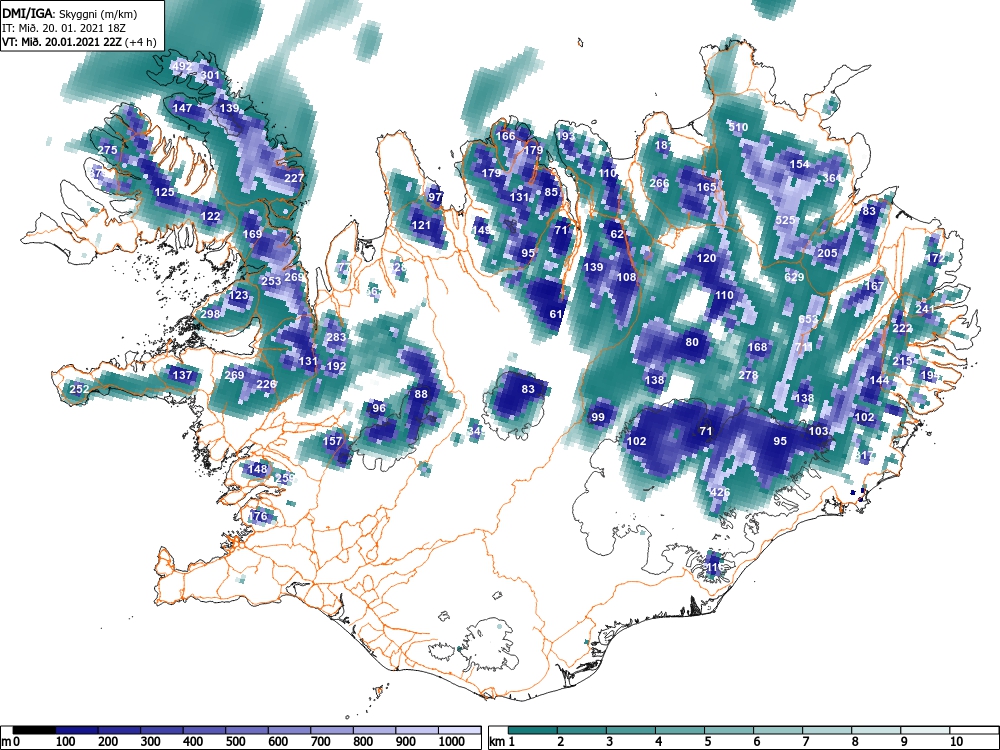This screenshot has width=1000, height=750.
Task: Click the visibility value 192 on the map
Action: click(336, 366)
